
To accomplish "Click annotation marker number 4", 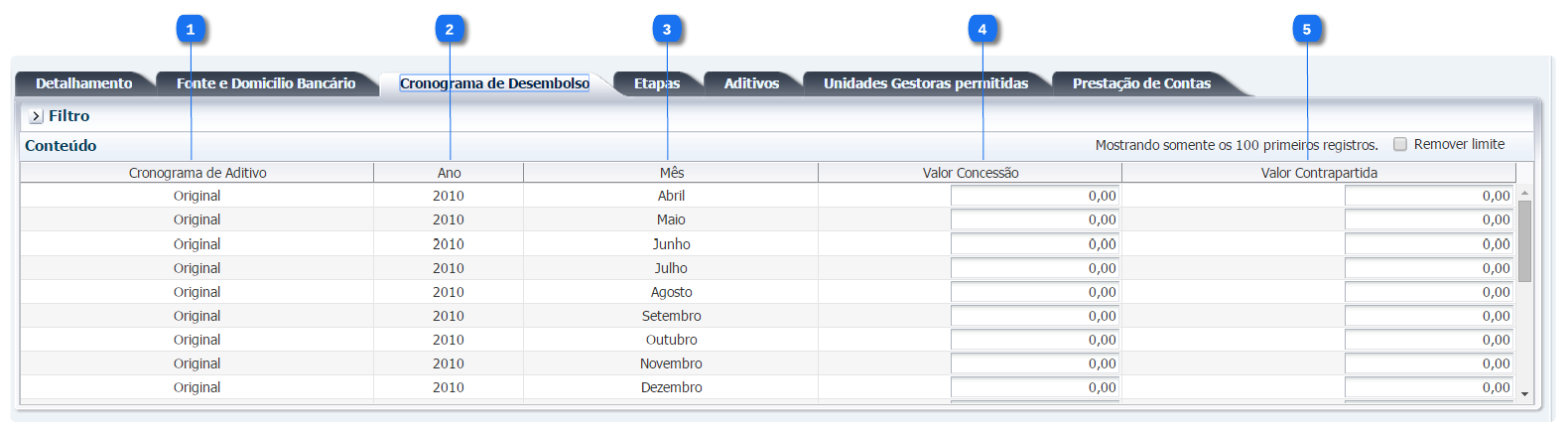I will tap(982, 30).
